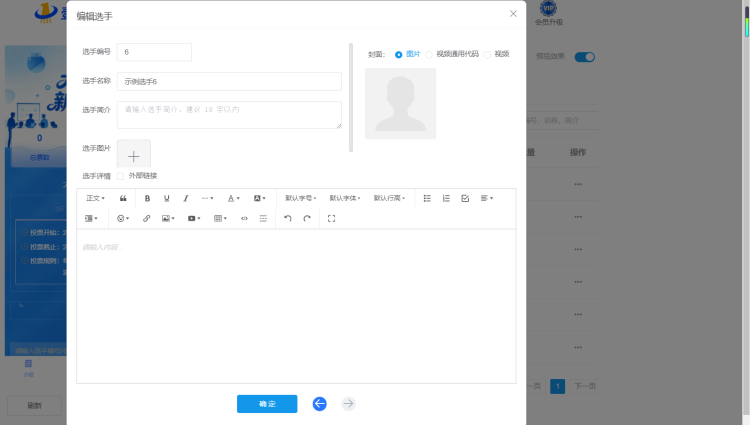The width and height of the screenshot is (750, 425).
Task: Open the 默认字体 font family dropdown
Action: [x=344, y=198]
